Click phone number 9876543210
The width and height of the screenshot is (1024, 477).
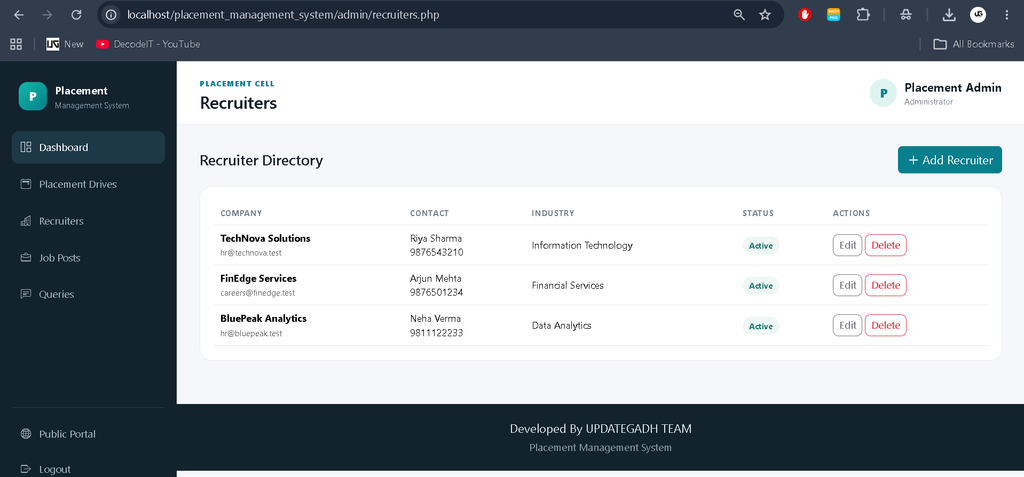[436, 252]
